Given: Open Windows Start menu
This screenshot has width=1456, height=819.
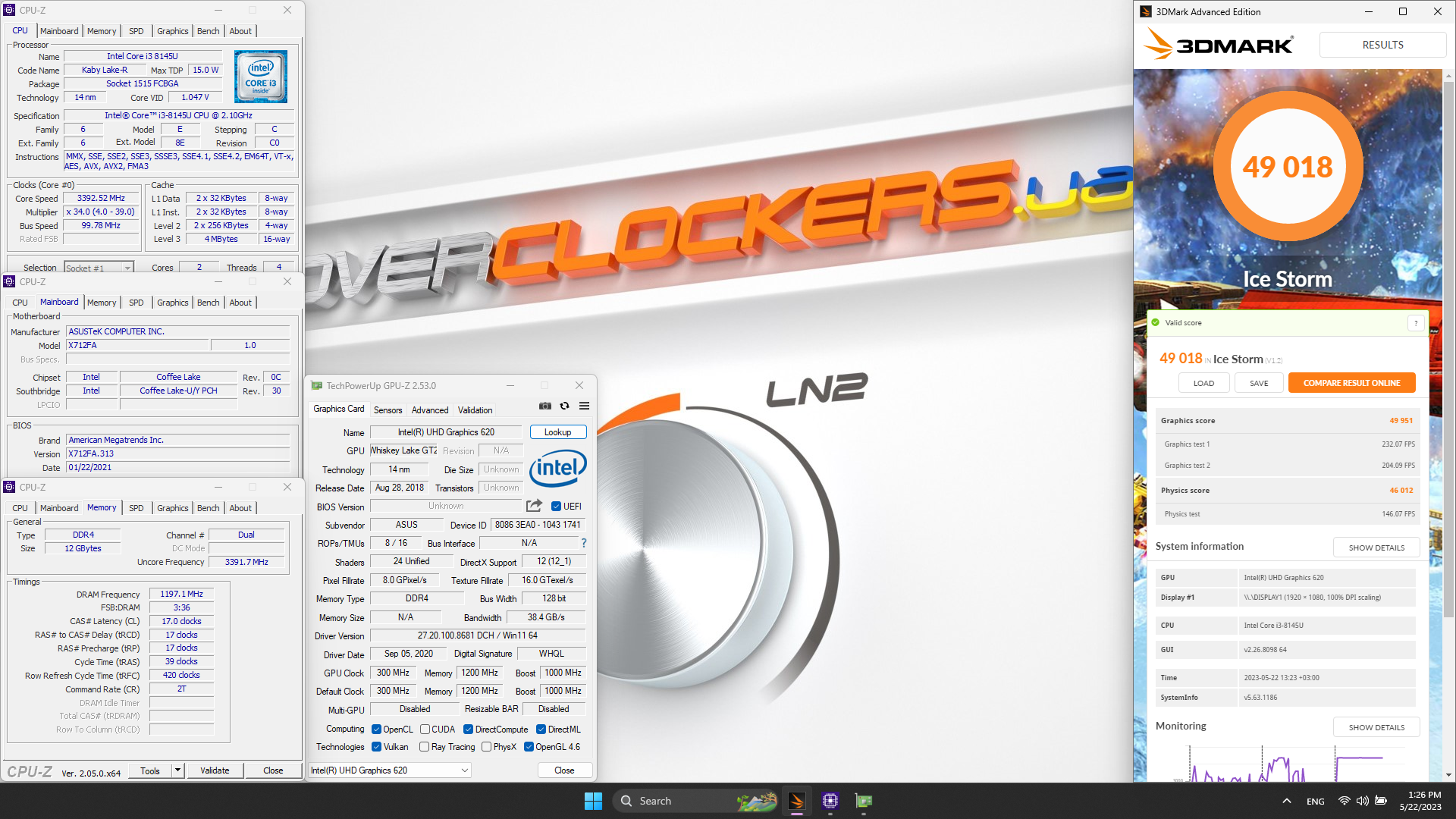Looking at the screenshot, I should [593, 801].
